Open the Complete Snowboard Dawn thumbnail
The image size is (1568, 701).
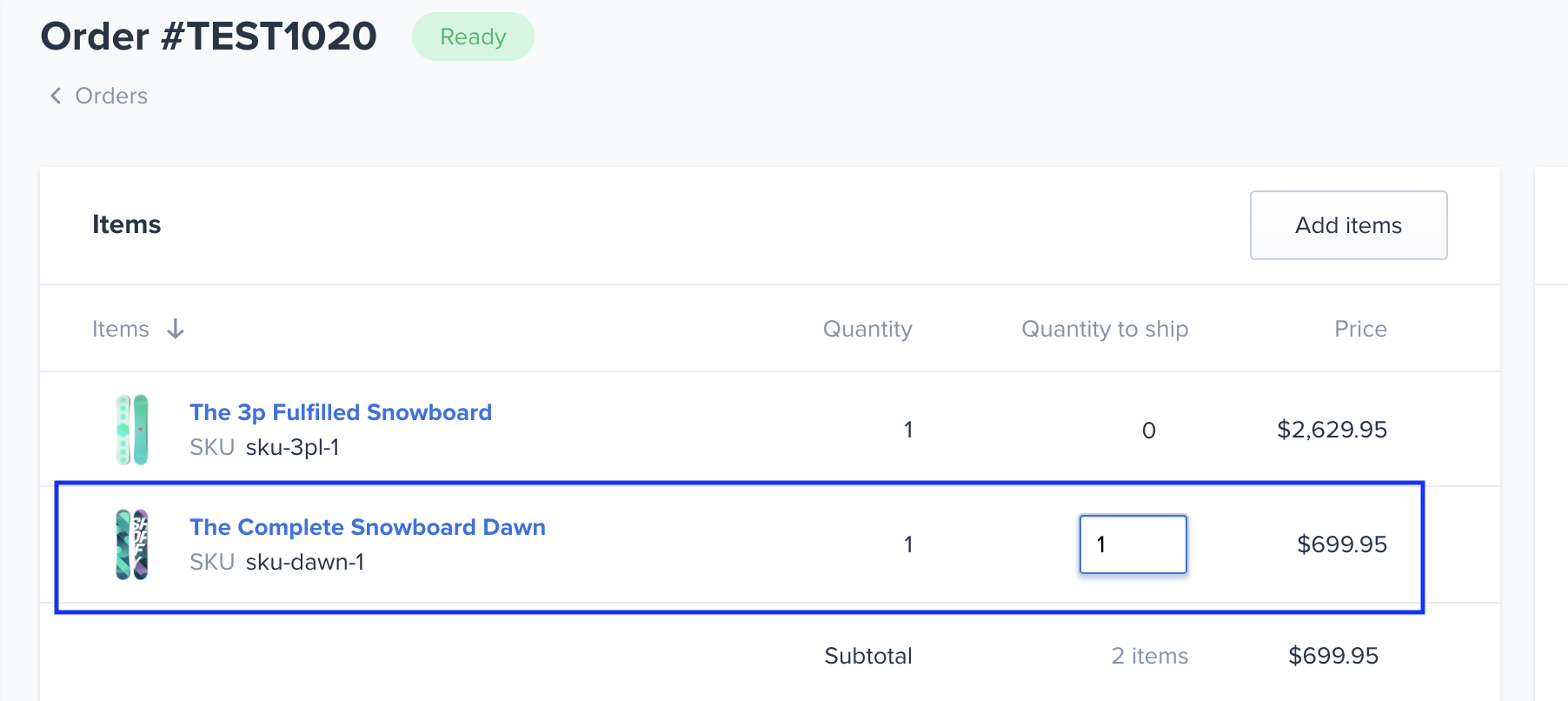tap(132, 544)
